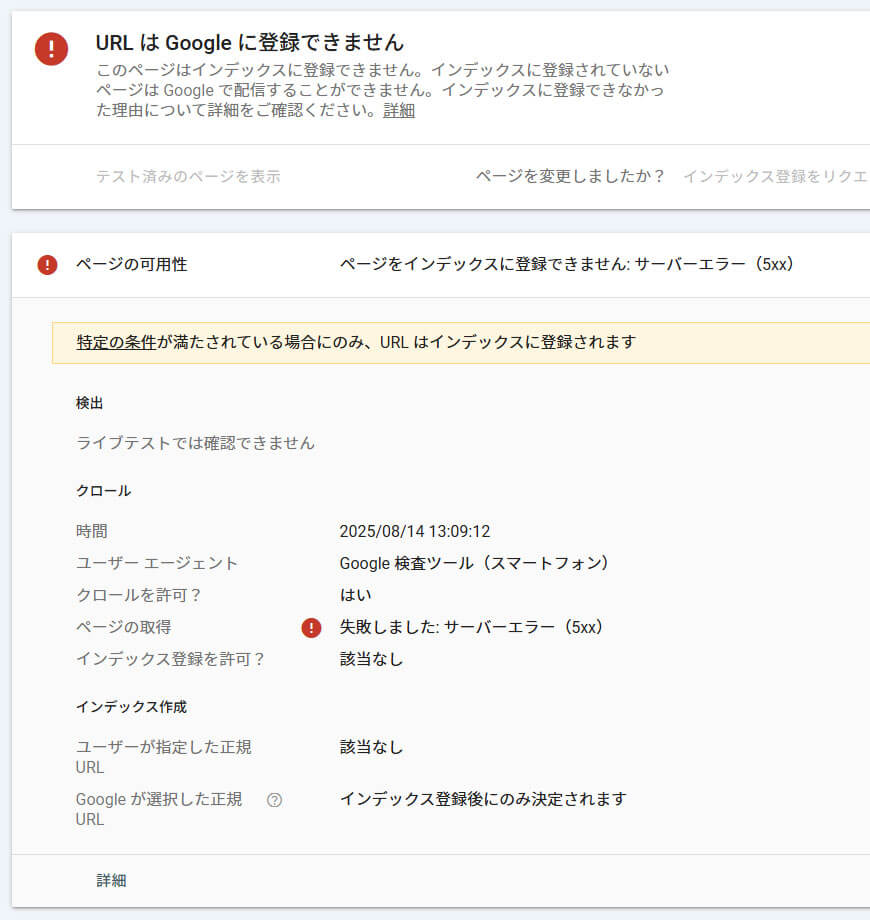Open the 詳細 link in the top description
Image resolution: width=870 pixels, height=920 pixels.
(x=399, y=110)
